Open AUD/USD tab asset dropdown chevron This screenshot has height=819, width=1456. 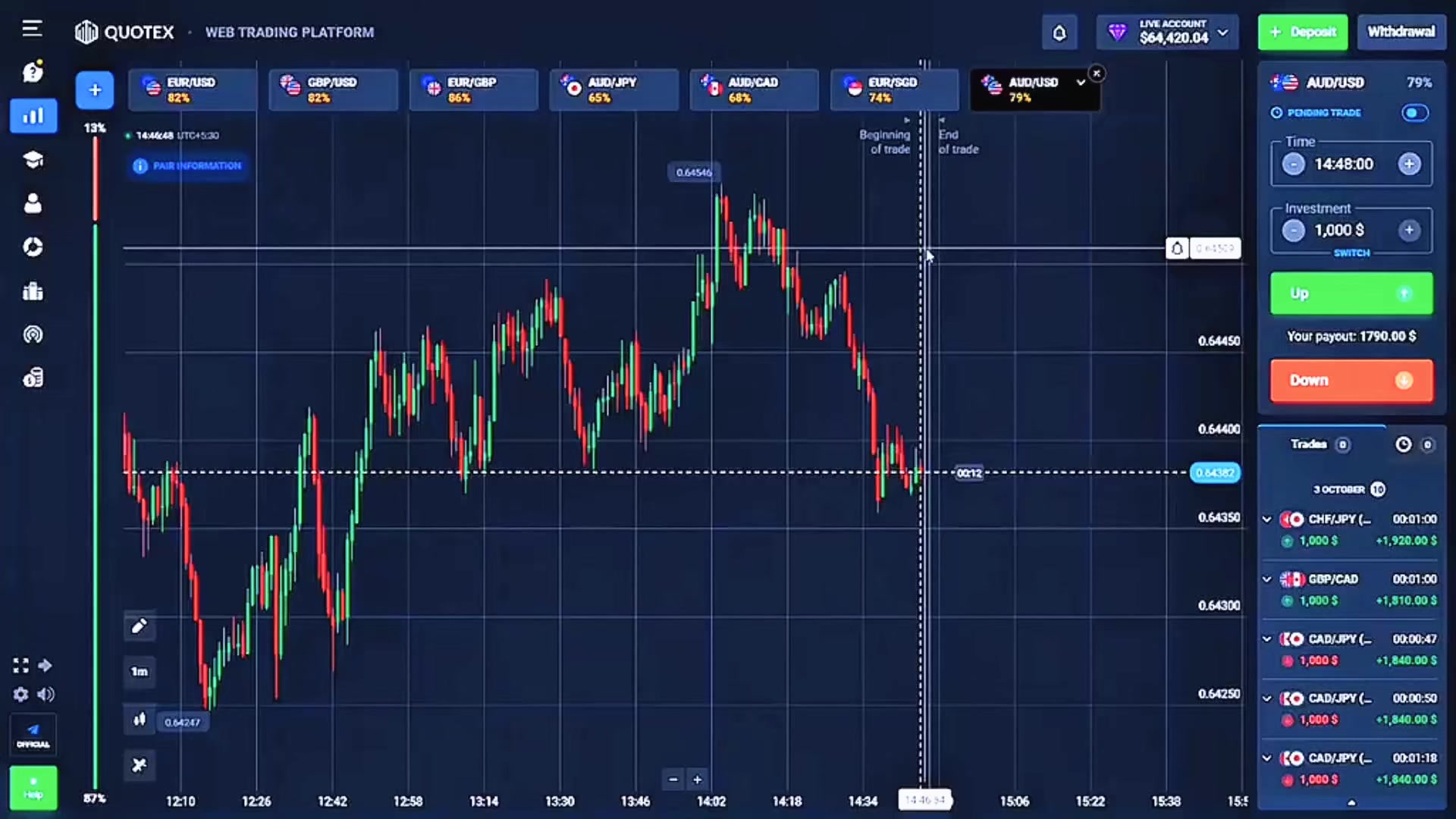[1081, 82]
